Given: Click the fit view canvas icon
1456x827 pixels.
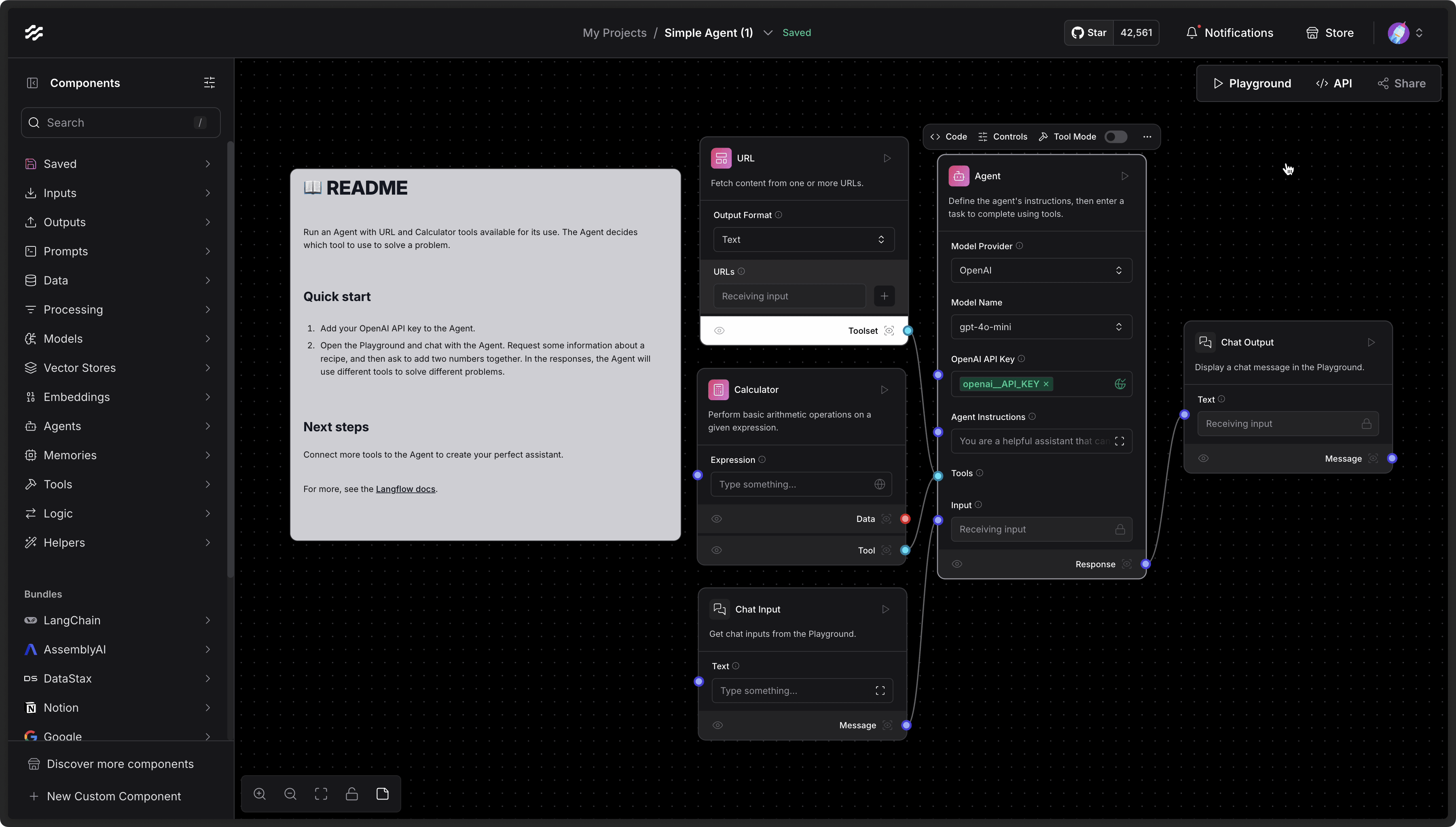Looking at the screenshot, I should pyautogui.click(x=321, y=794).
